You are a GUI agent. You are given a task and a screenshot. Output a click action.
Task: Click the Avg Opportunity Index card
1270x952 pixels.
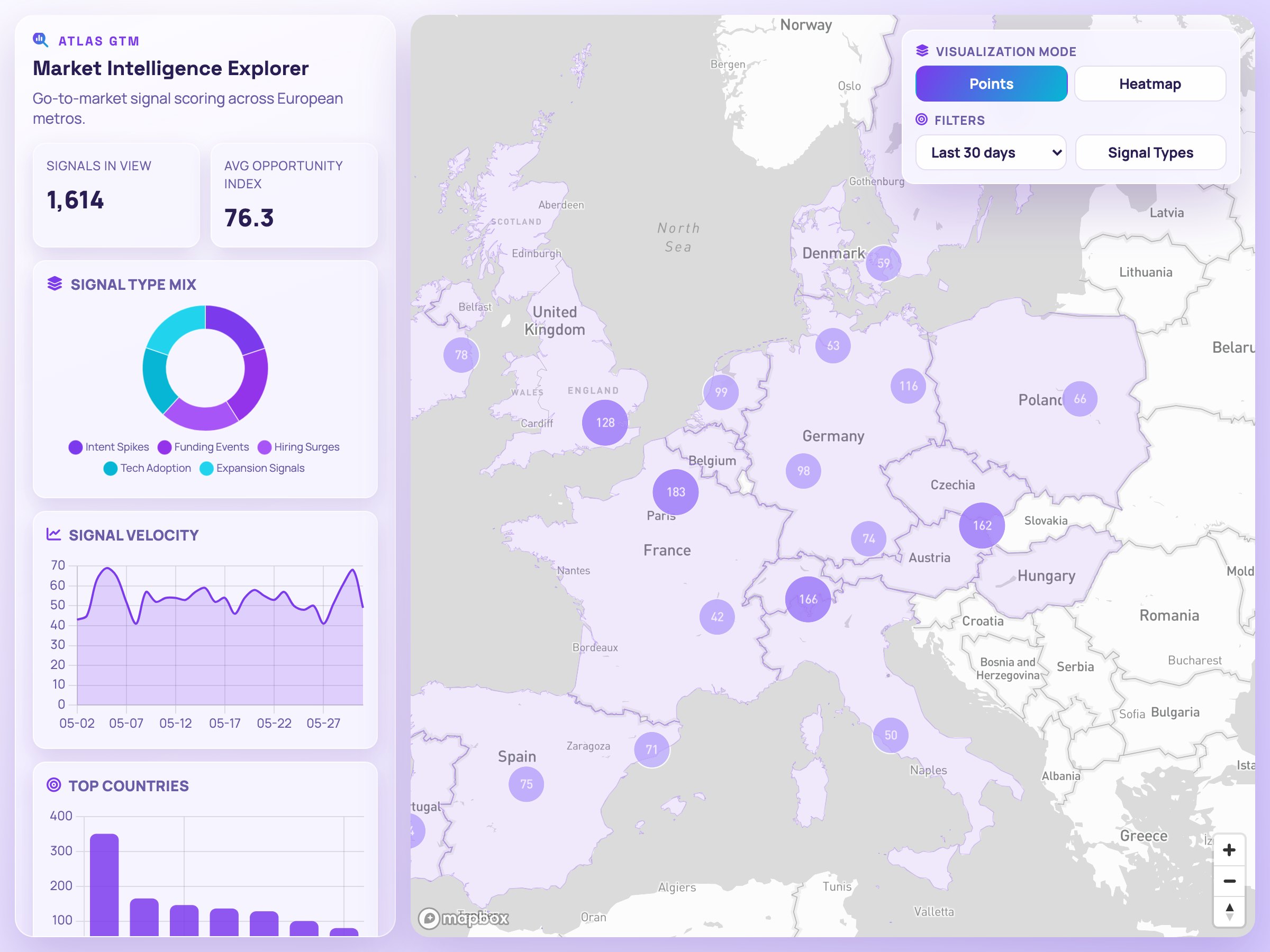(x=294, y=195)
